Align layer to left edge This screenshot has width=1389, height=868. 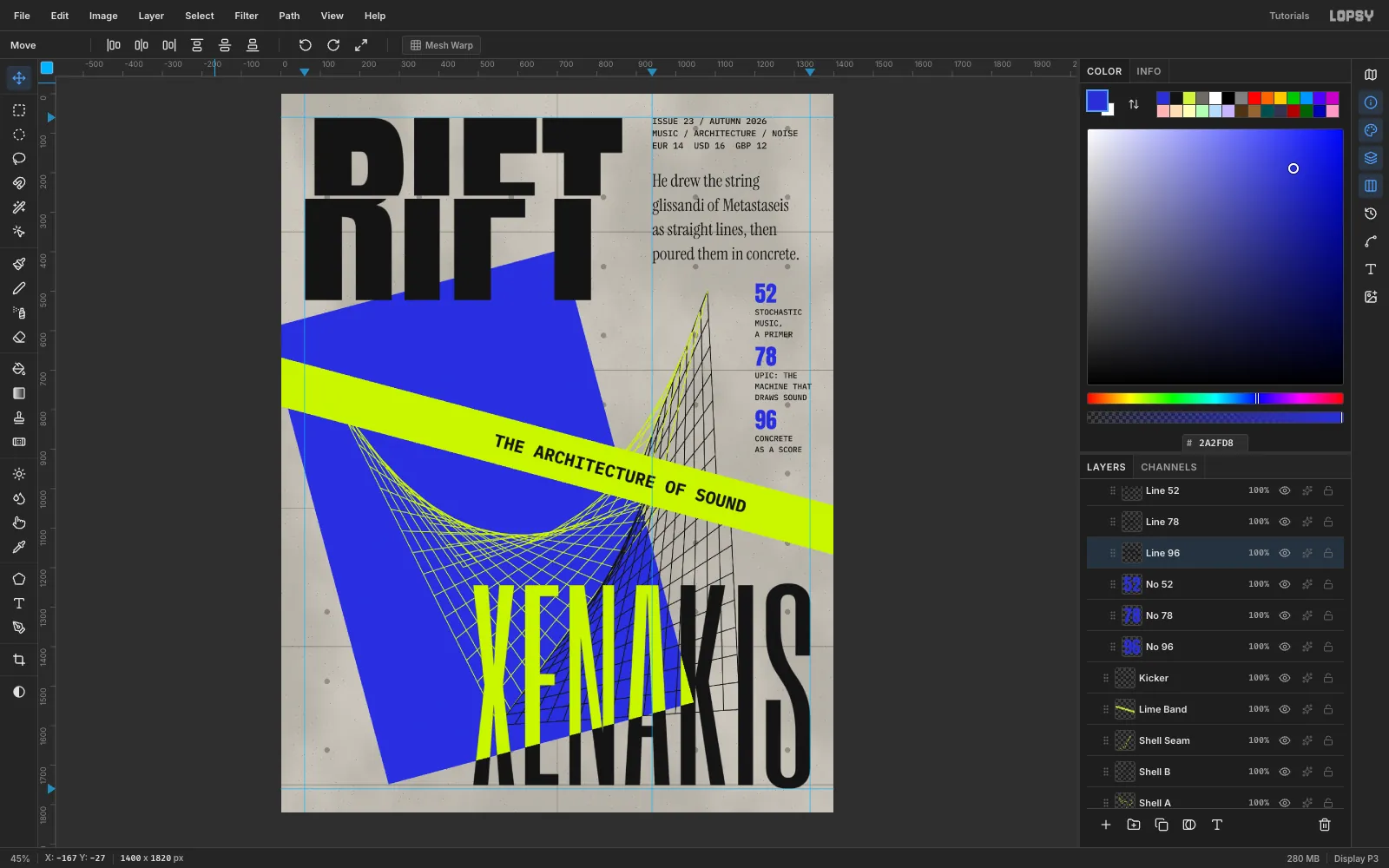click(114, 45)
